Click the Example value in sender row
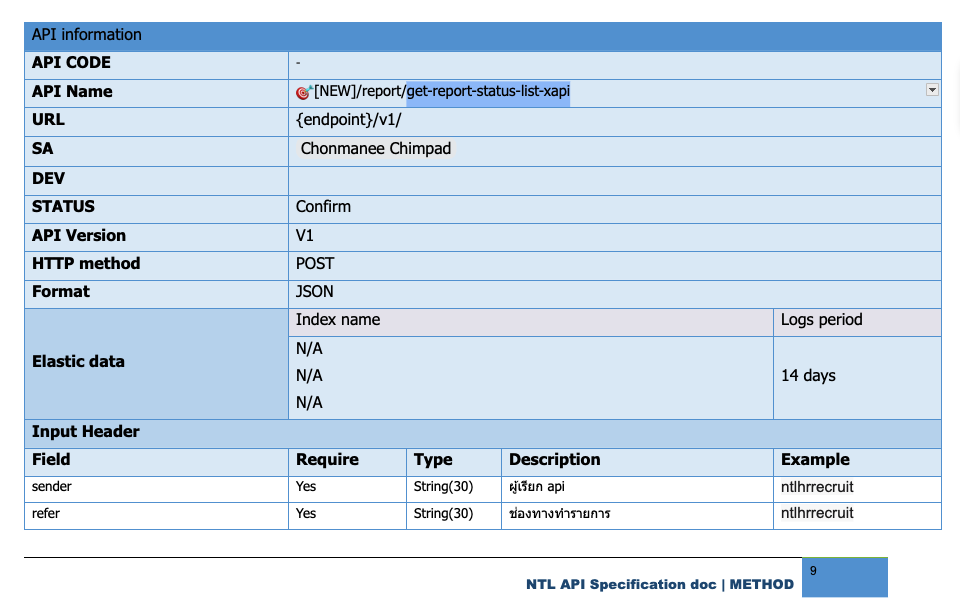 (817, 487)
